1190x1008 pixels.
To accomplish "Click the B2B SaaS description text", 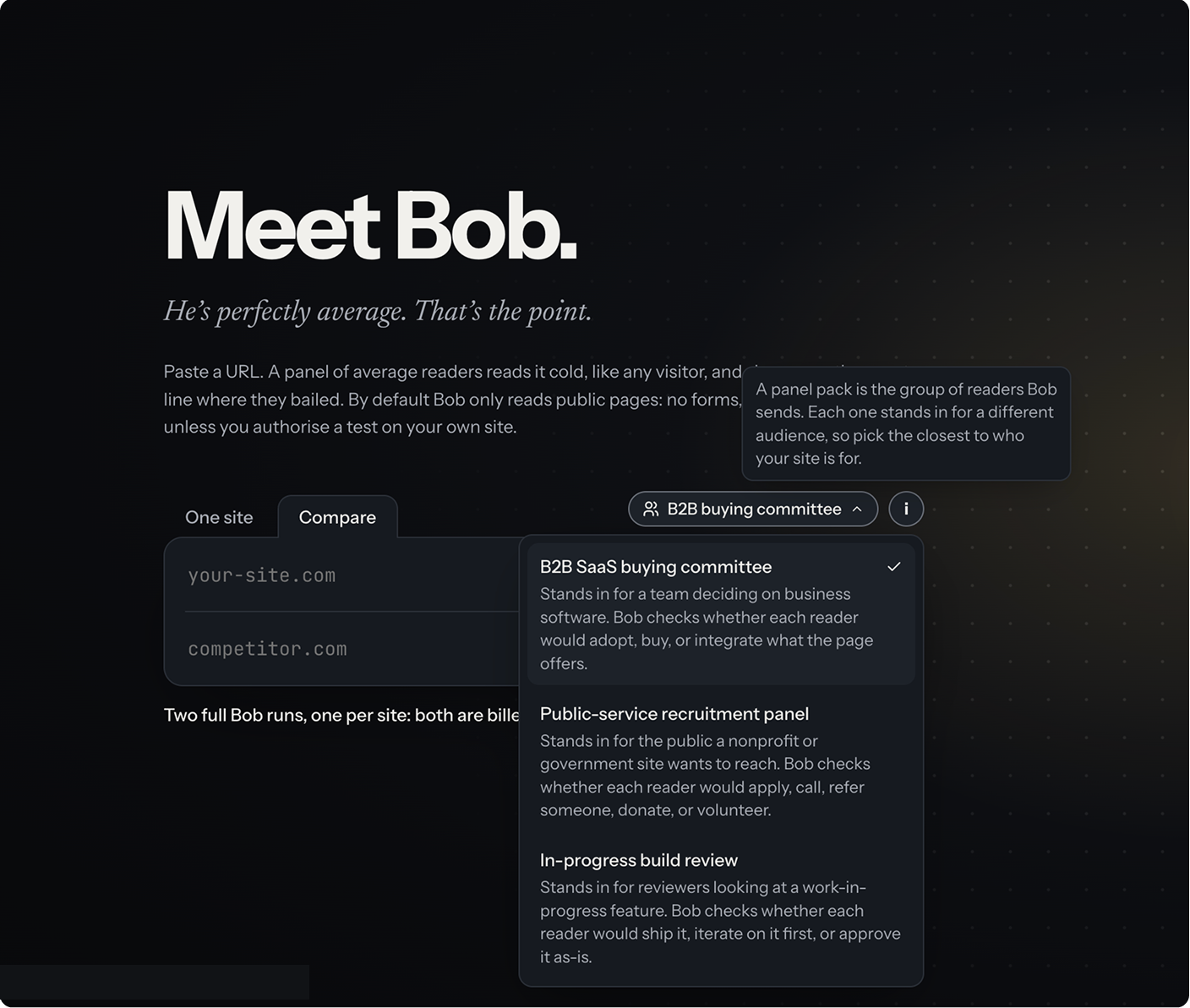I will click(707, 629).
